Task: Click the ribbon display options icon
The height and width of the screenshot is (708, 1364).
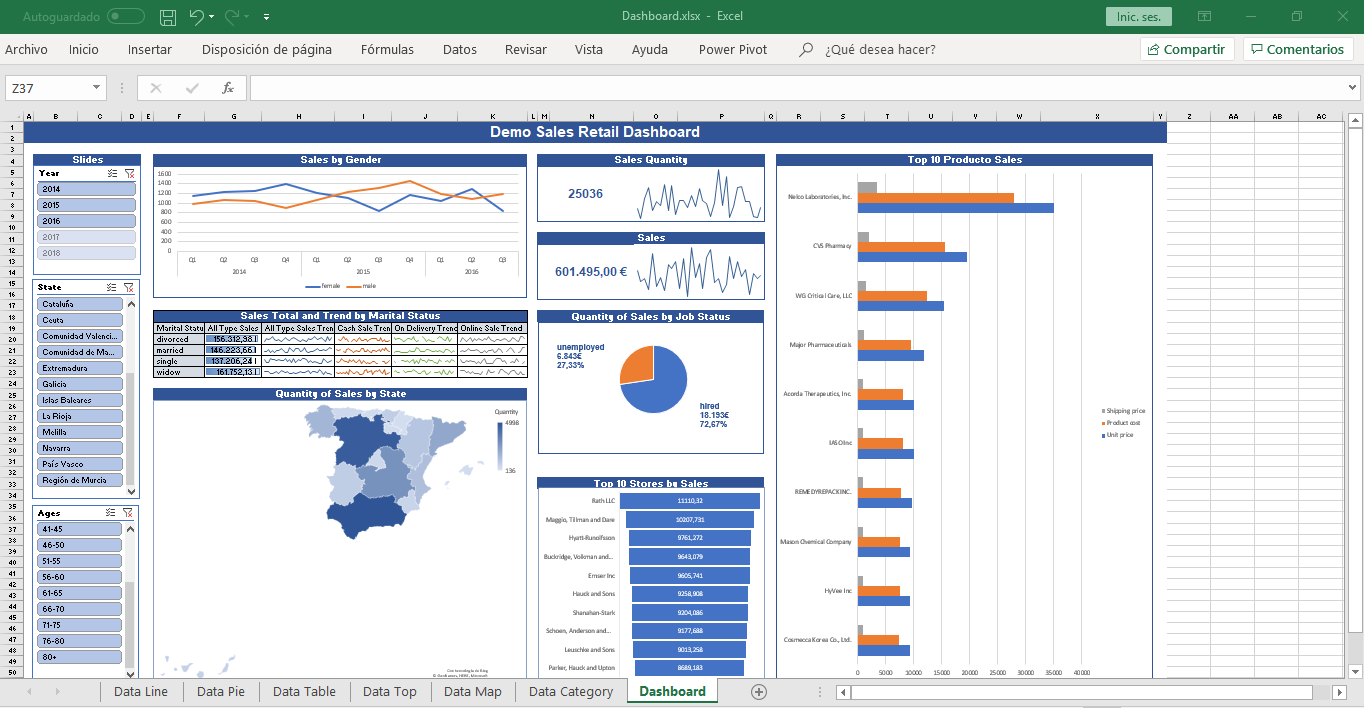Action: [1205, 17]
